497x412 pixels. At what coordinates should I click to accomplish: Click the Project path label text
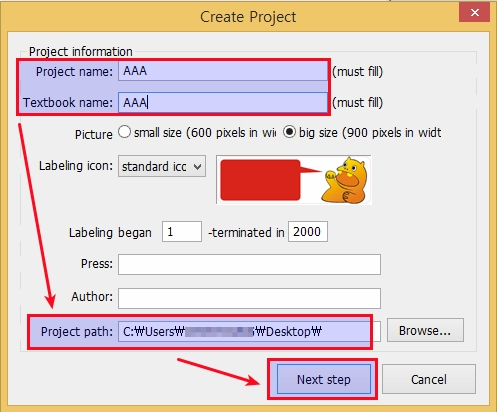pyautogui.click(x=77, y=331)
